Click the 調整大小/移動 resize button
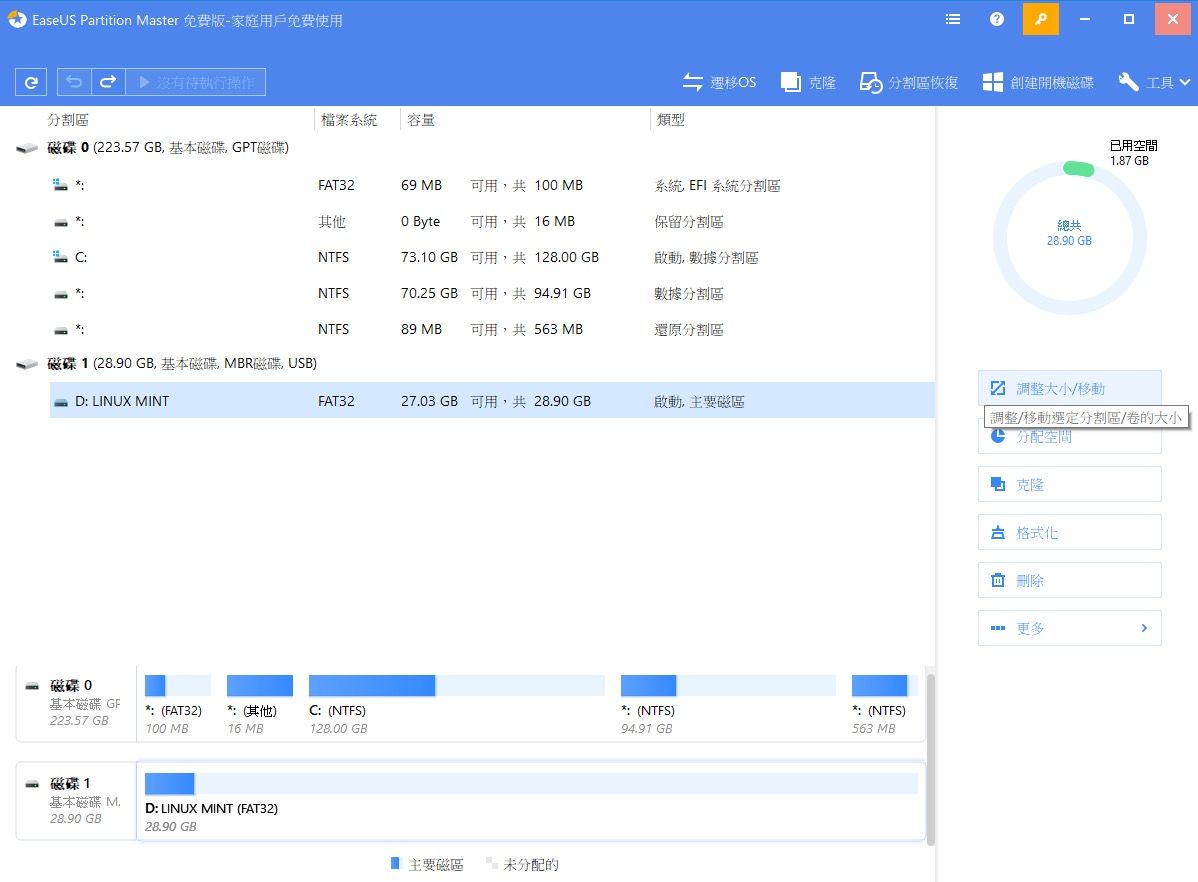This screenshot has width=1198, height=882. tap(1069, 388)
